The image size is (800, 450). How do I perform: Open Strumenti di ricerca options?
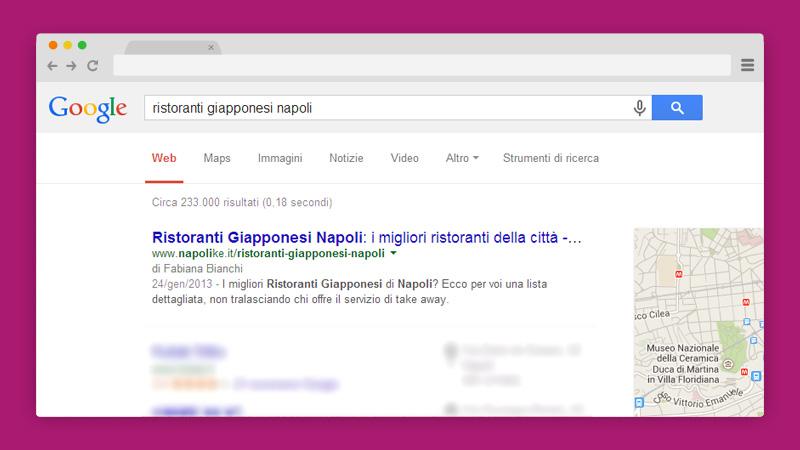click(x=551, y=158)
